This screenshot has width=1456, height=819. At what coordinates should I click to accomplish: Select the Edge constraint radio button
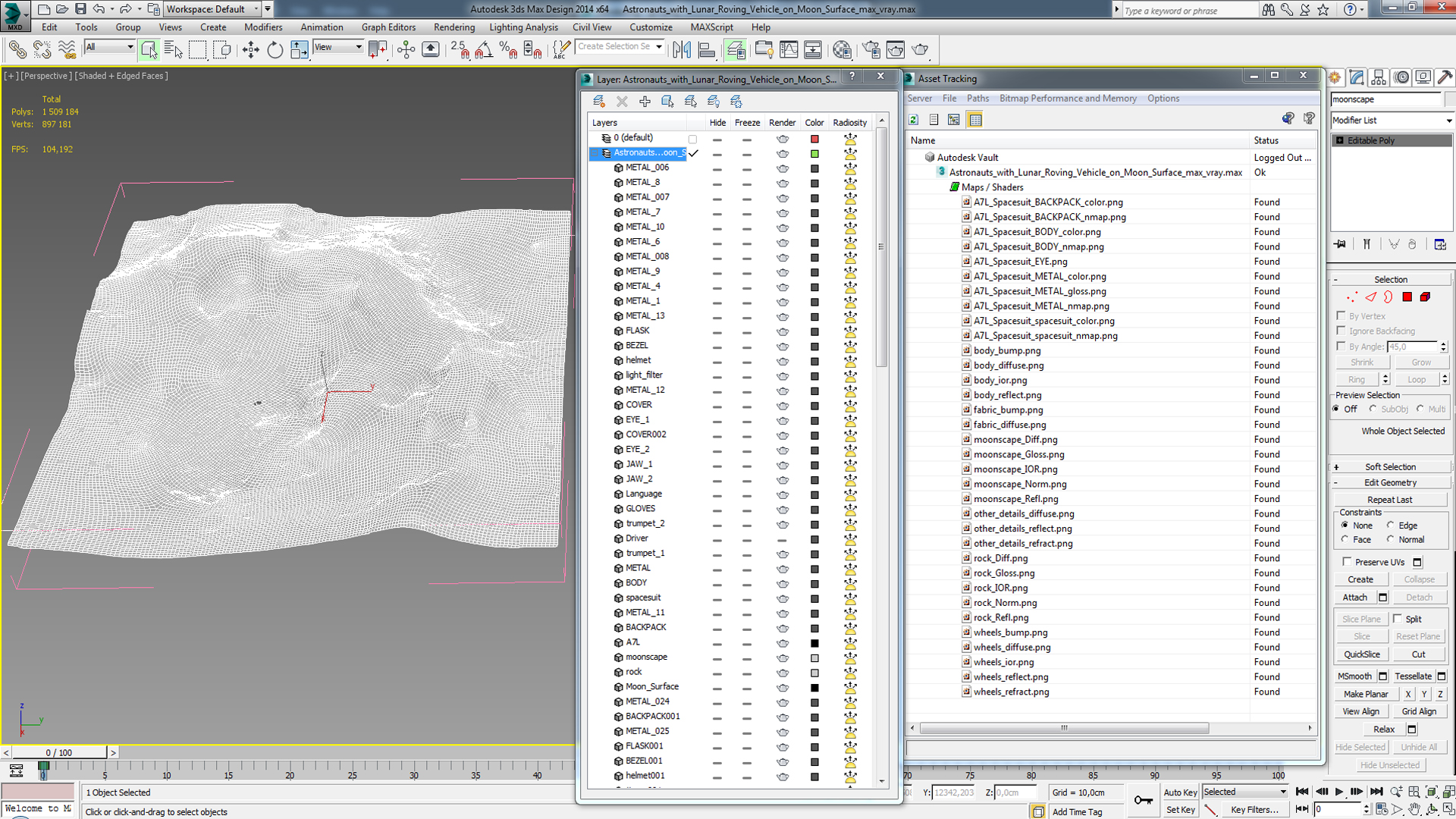(1390, 526)
